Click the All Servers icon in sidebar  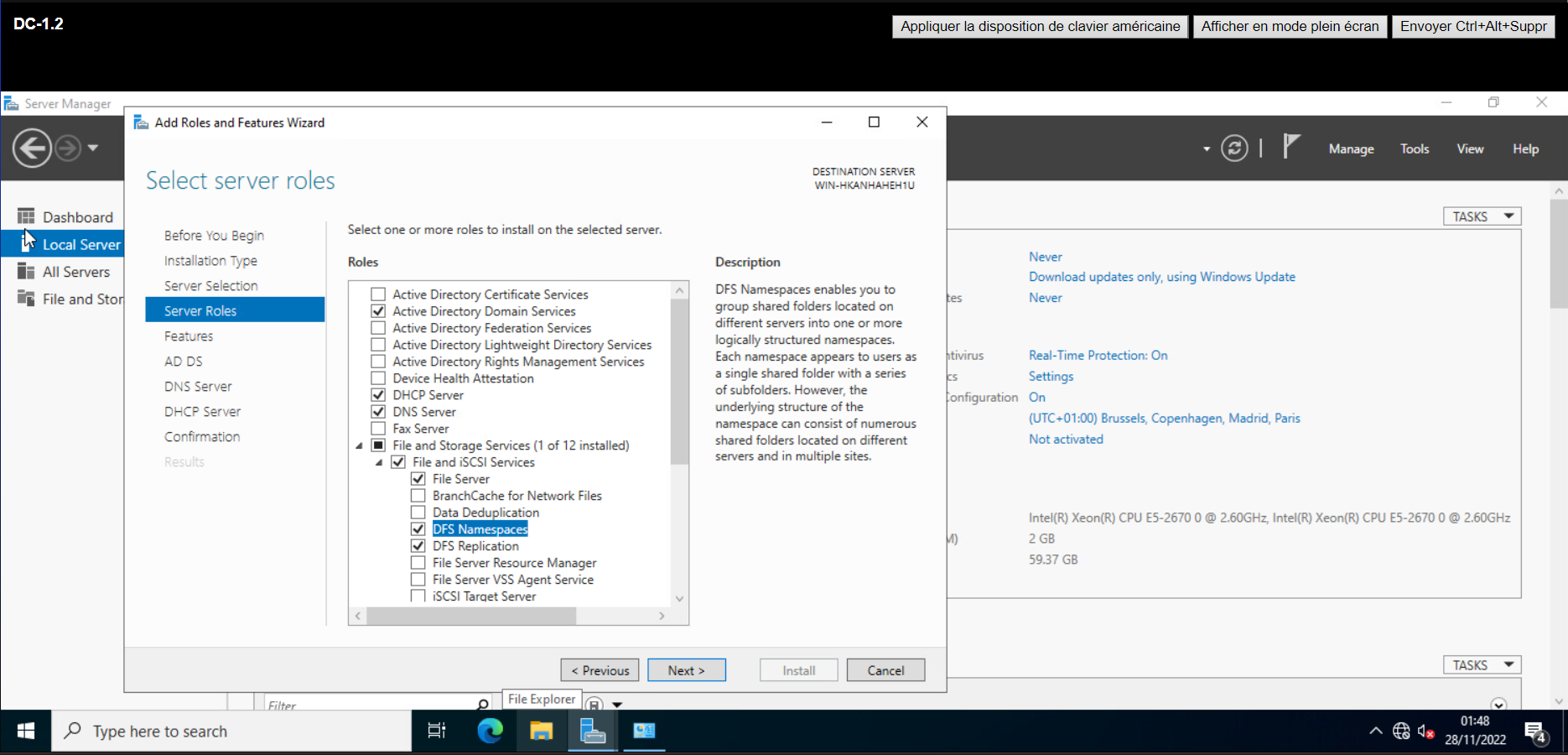[x=26, y=271]
